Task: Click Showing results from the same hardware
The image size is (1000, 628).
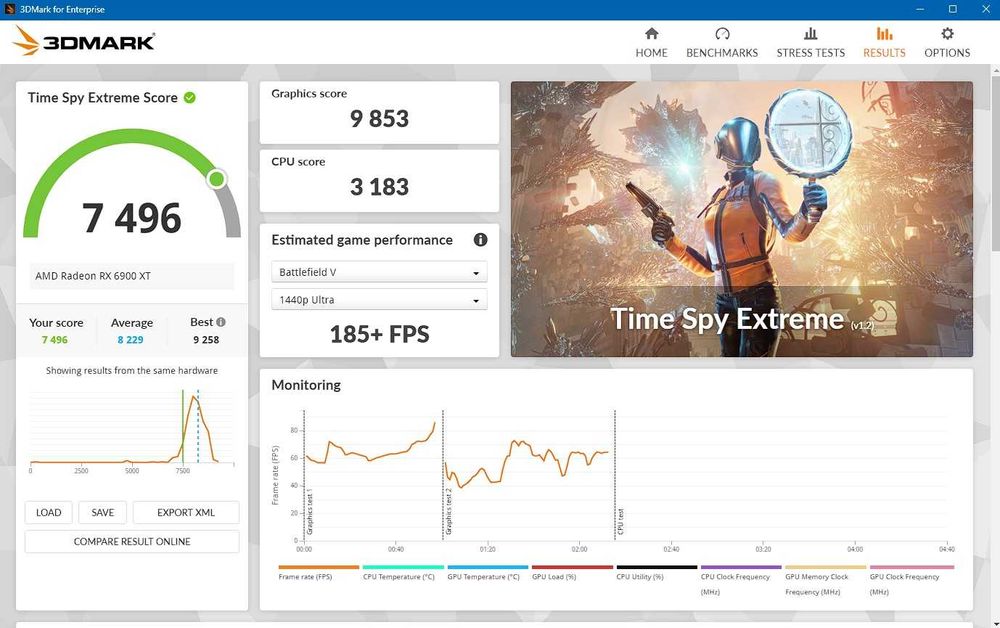Action: (132, 370)
